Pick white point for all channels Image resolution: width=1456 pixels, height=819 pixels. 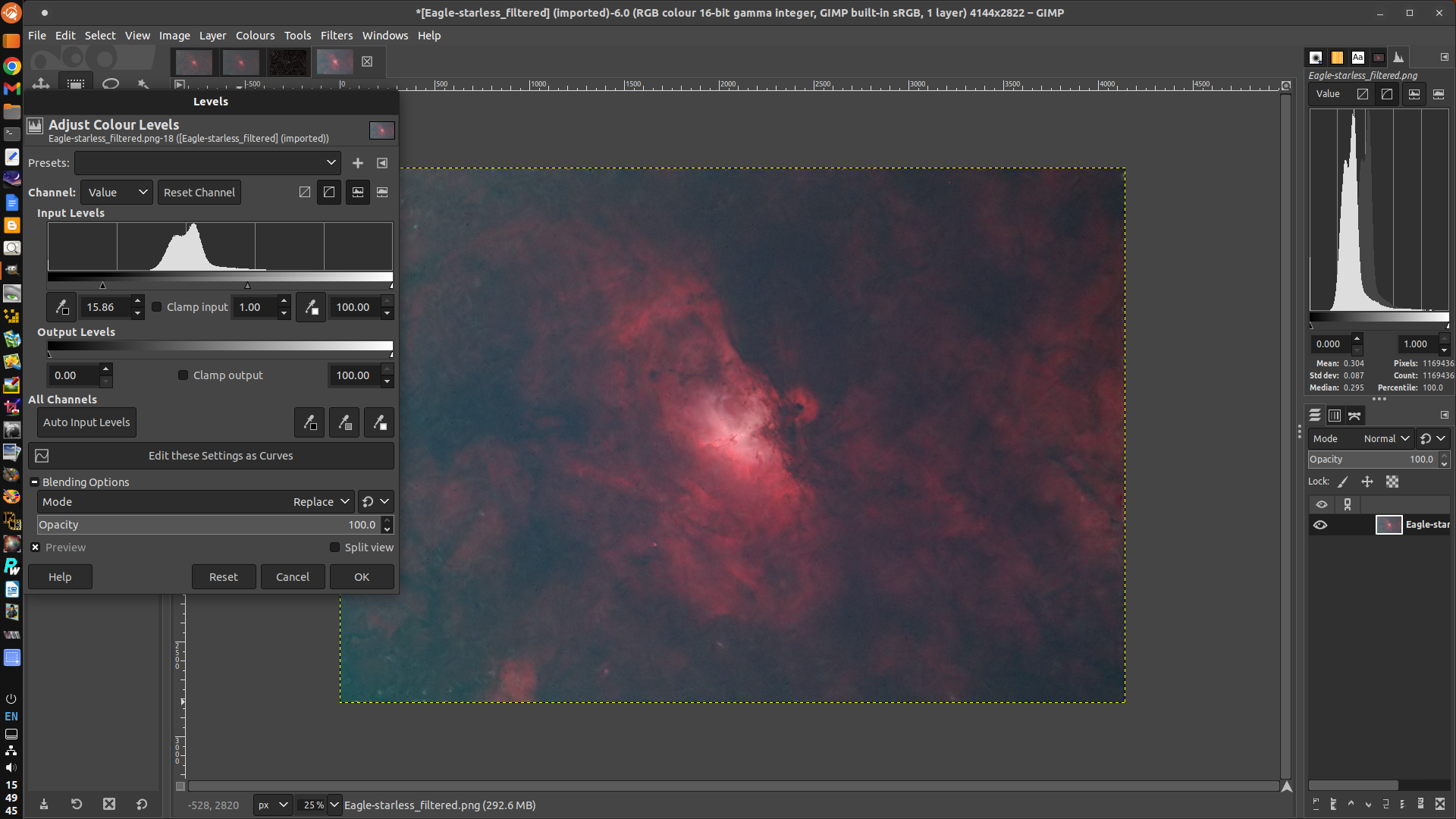(x=379, y=422)
